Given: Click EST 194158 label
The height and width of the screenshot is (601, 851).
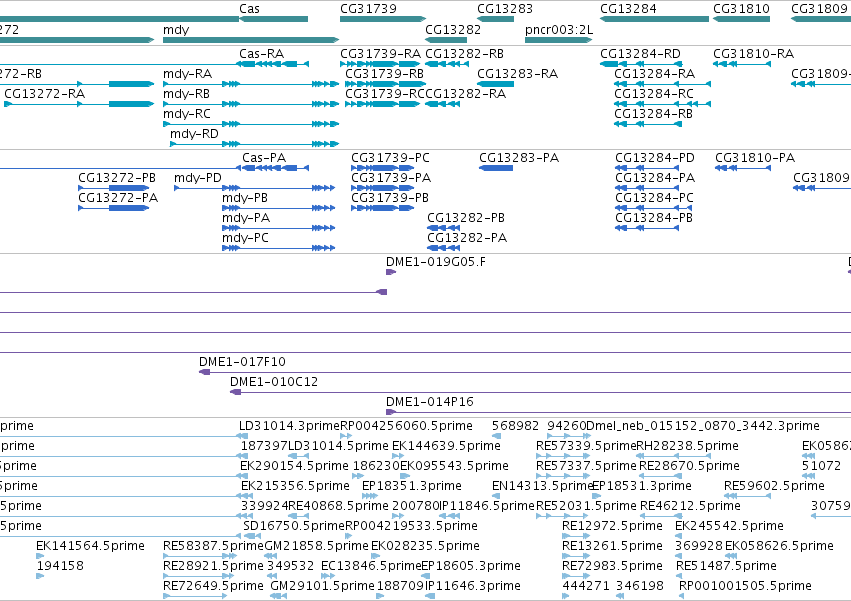Looking at the screenshot, I should [60, 566].
